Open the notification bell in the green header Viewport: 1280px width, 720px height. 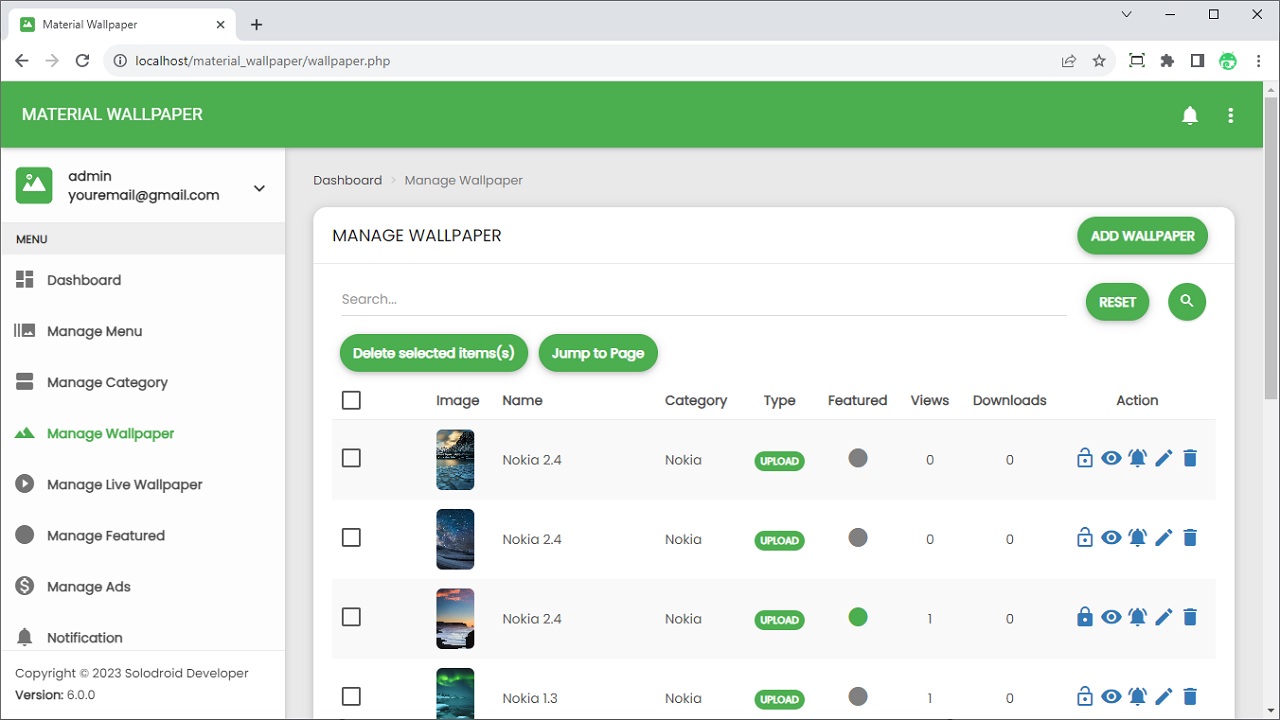(1190, 115)
